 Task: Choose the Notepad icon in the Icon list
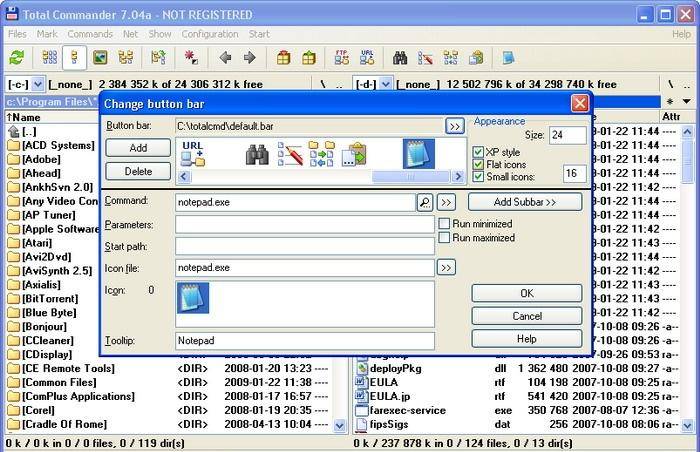(193, 298)
